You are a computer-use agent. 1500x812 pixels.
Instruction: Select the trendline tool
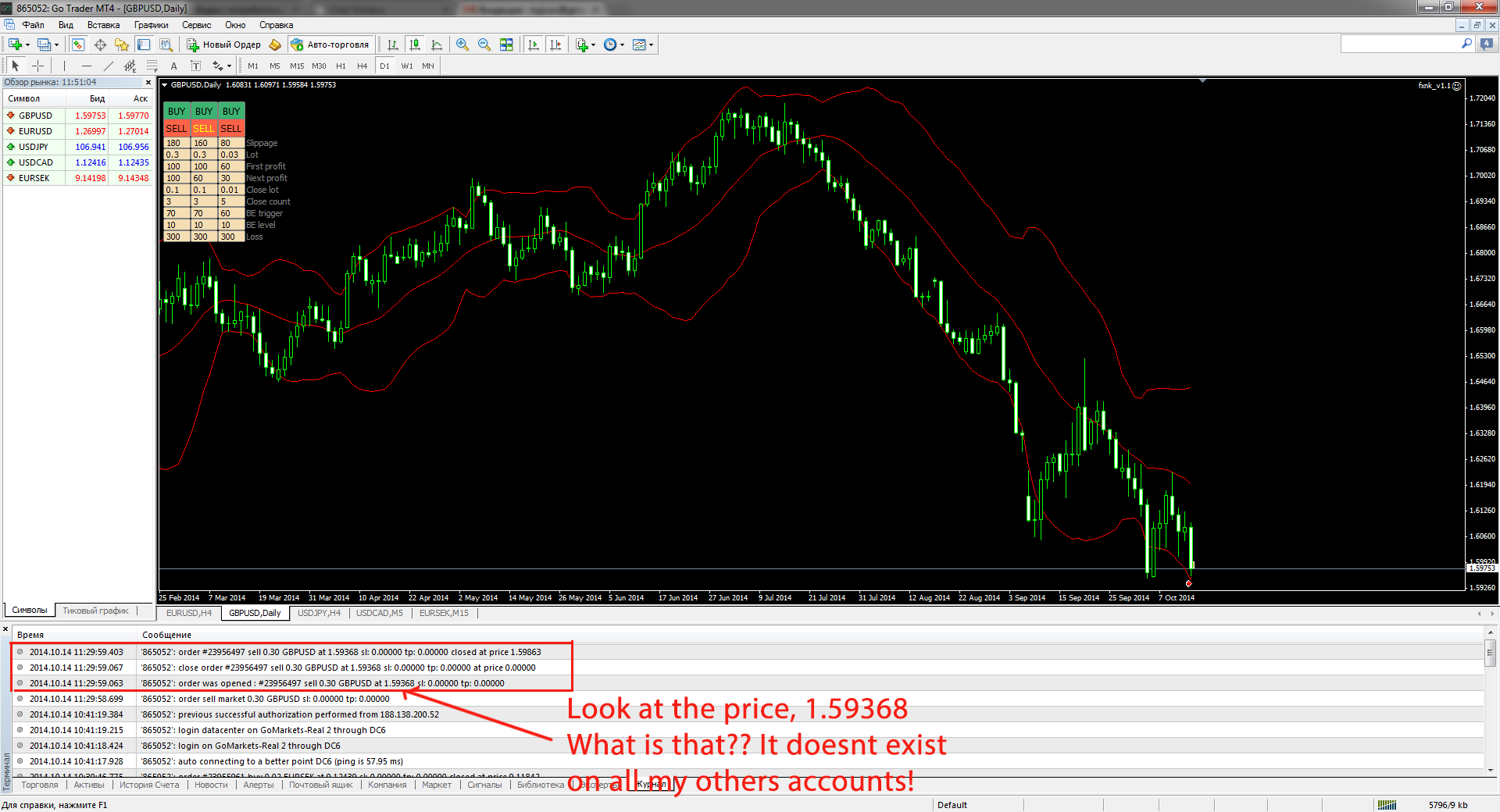click(108, 66)
